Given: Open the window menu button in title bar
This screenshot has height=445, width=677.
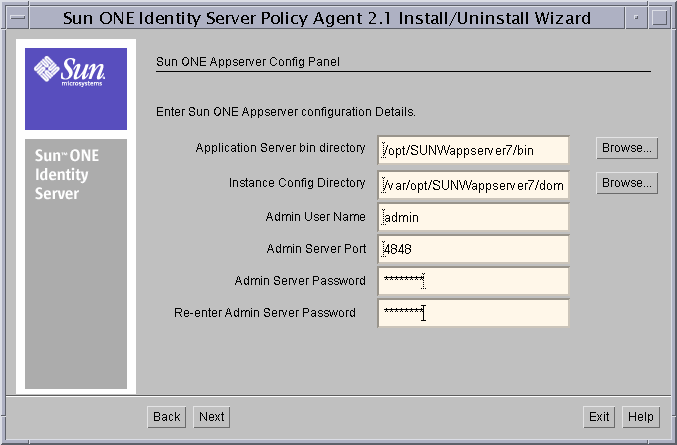Looking at the screenshot, I should 18,18.
